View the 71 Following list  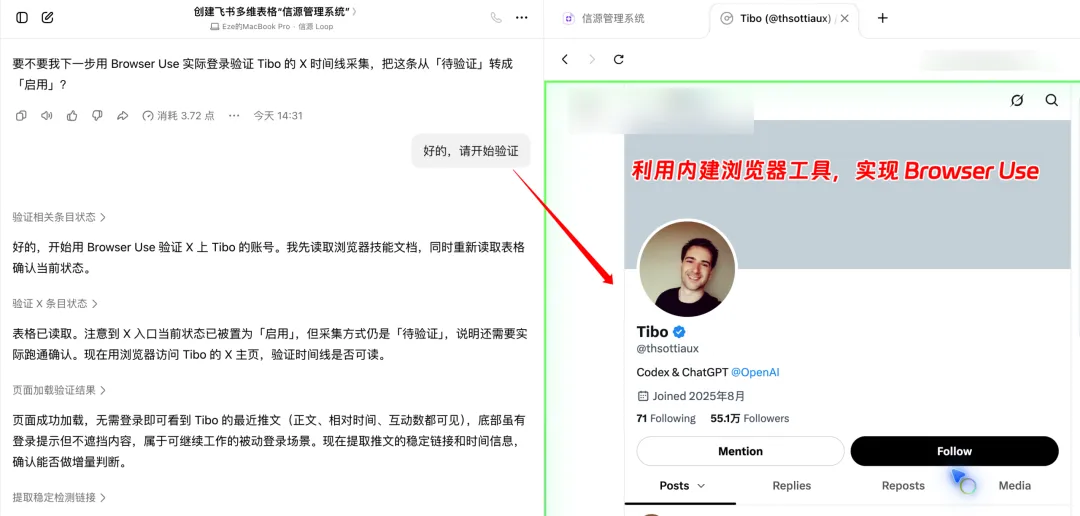click(x=666, y=418)
